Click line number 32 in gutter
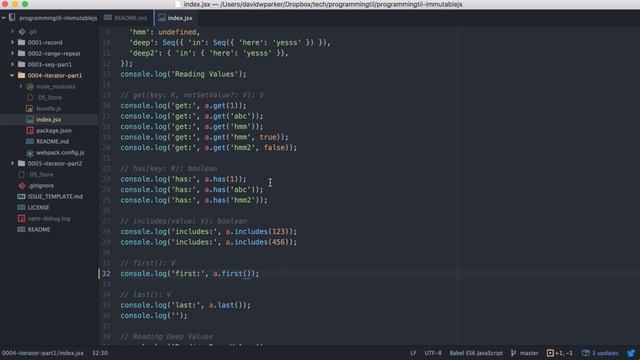This screenshot has width=640, height=360. 106,274
